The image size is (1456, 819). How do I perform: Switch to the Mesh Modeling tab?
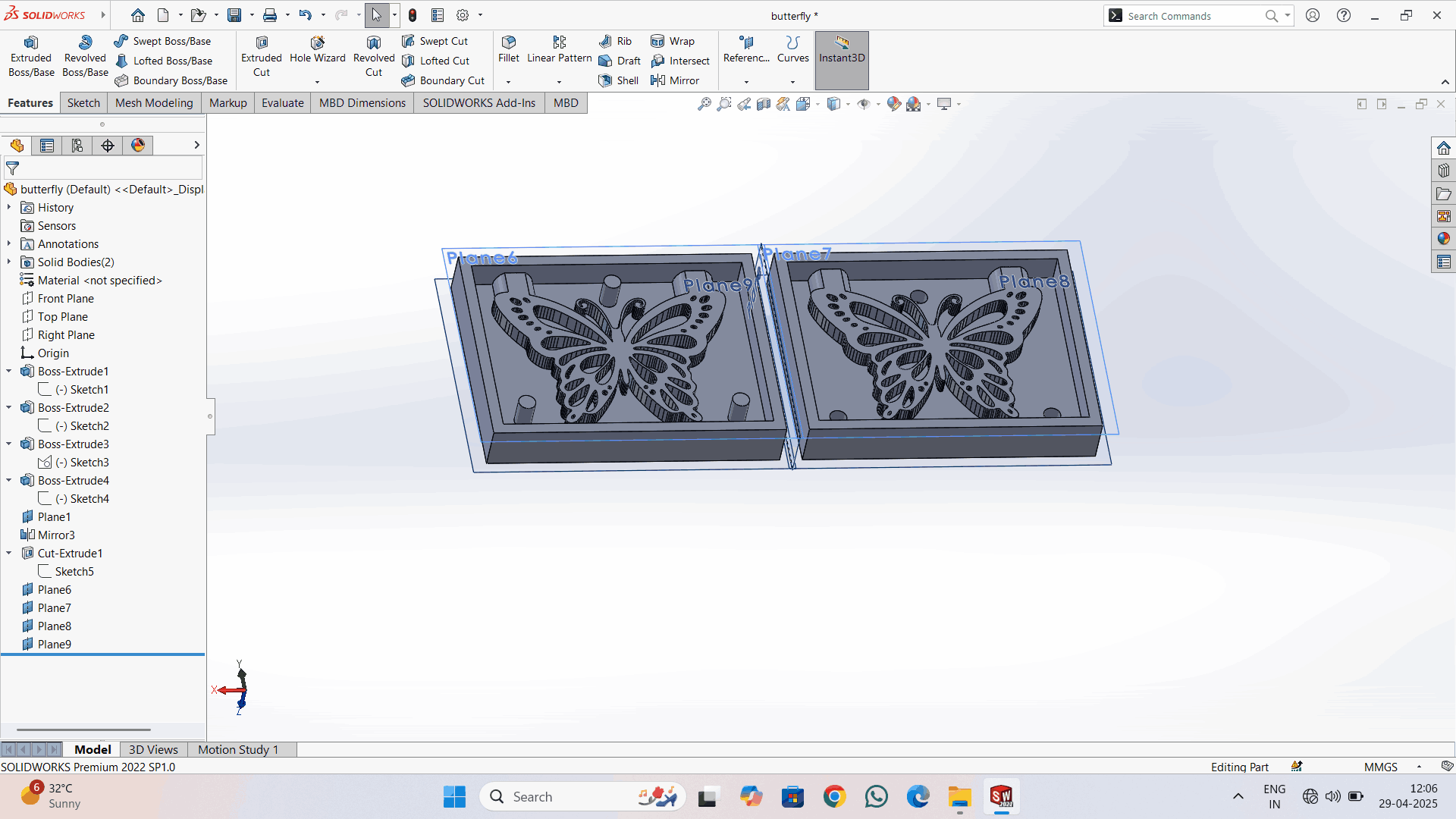point(154,103)
